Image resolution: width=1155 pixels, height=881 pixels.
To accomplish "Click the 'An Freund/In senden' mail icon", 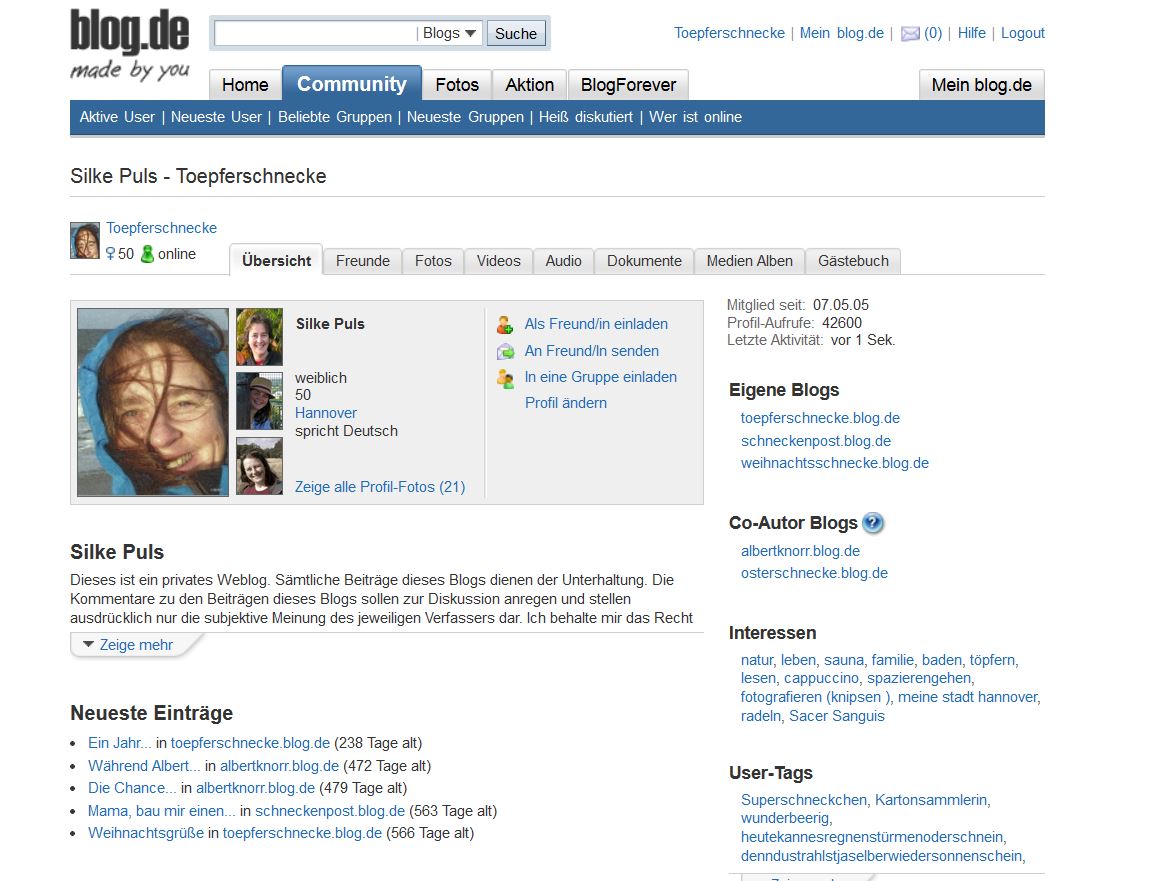I will (505, 351).
